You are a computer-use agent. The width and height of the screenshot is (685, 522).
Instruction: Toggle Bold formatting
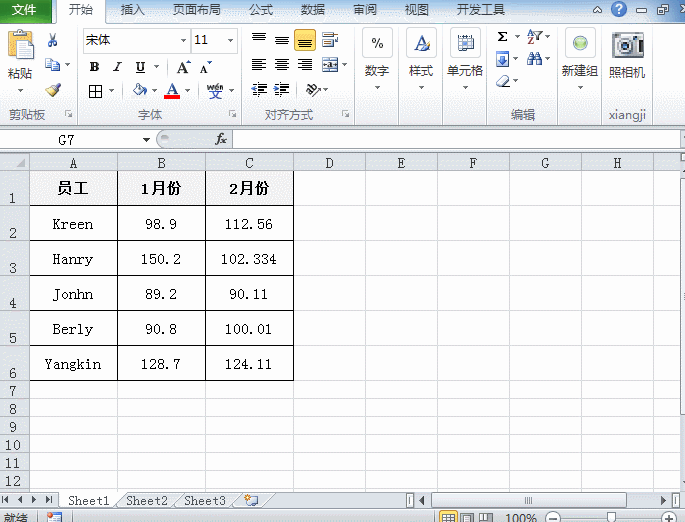pyautogui.click(x=94, y=67)
